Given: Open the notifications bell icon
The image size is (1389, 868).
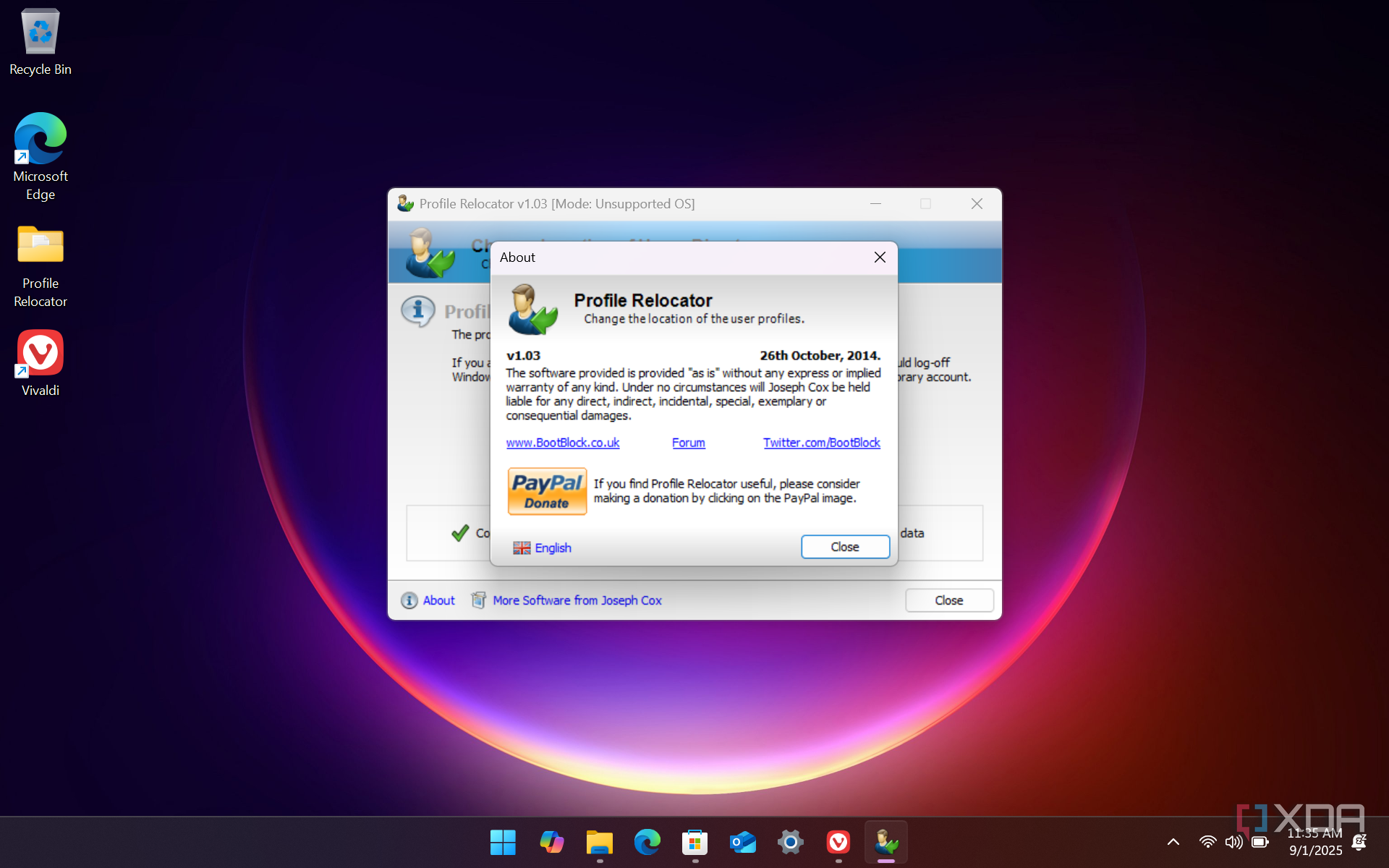Looking at the screenshot, I should click(1359, 842).
